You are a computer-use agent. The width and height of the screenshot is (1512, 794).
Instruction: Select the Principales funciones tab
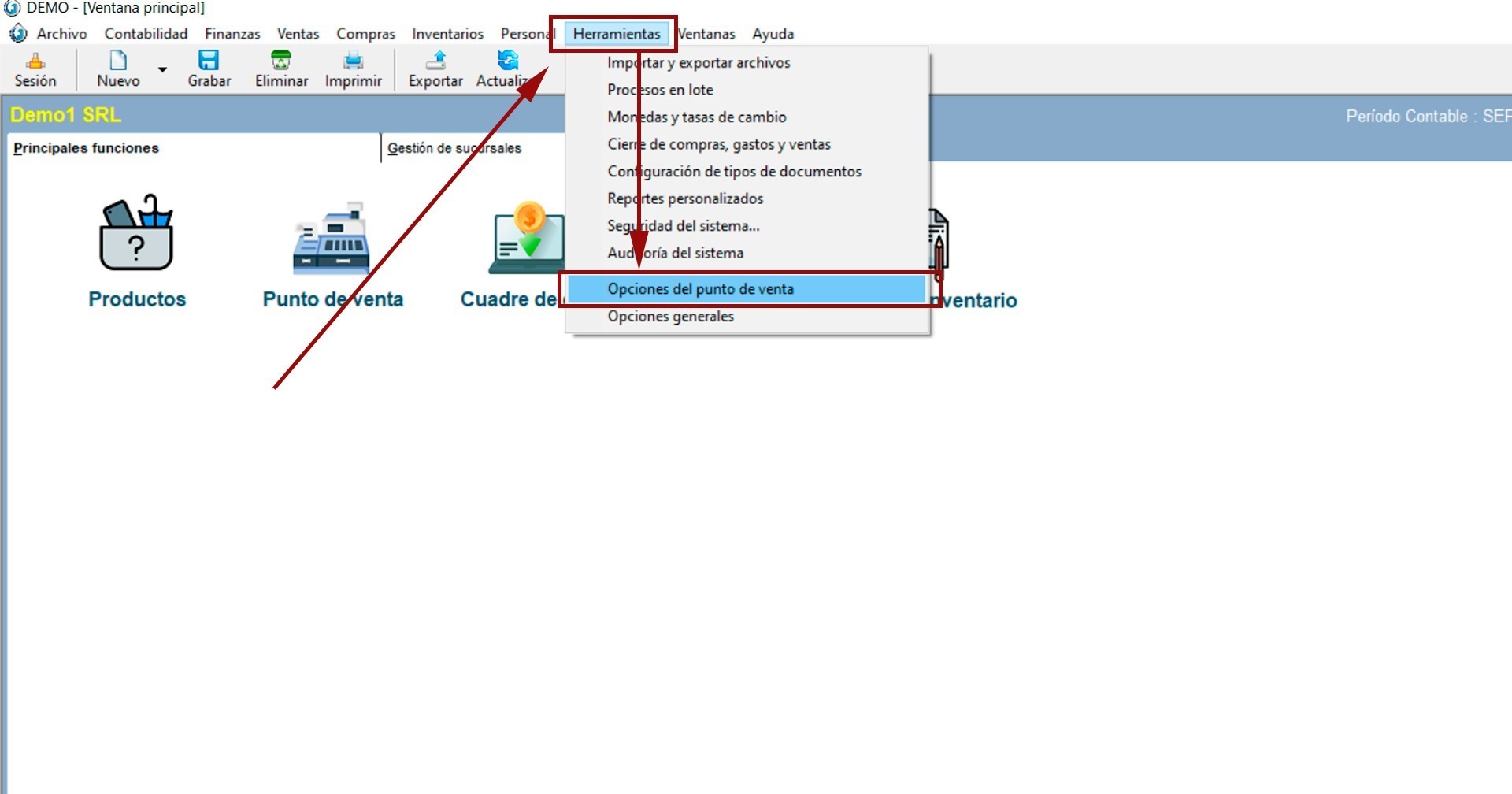coord(87,148)
